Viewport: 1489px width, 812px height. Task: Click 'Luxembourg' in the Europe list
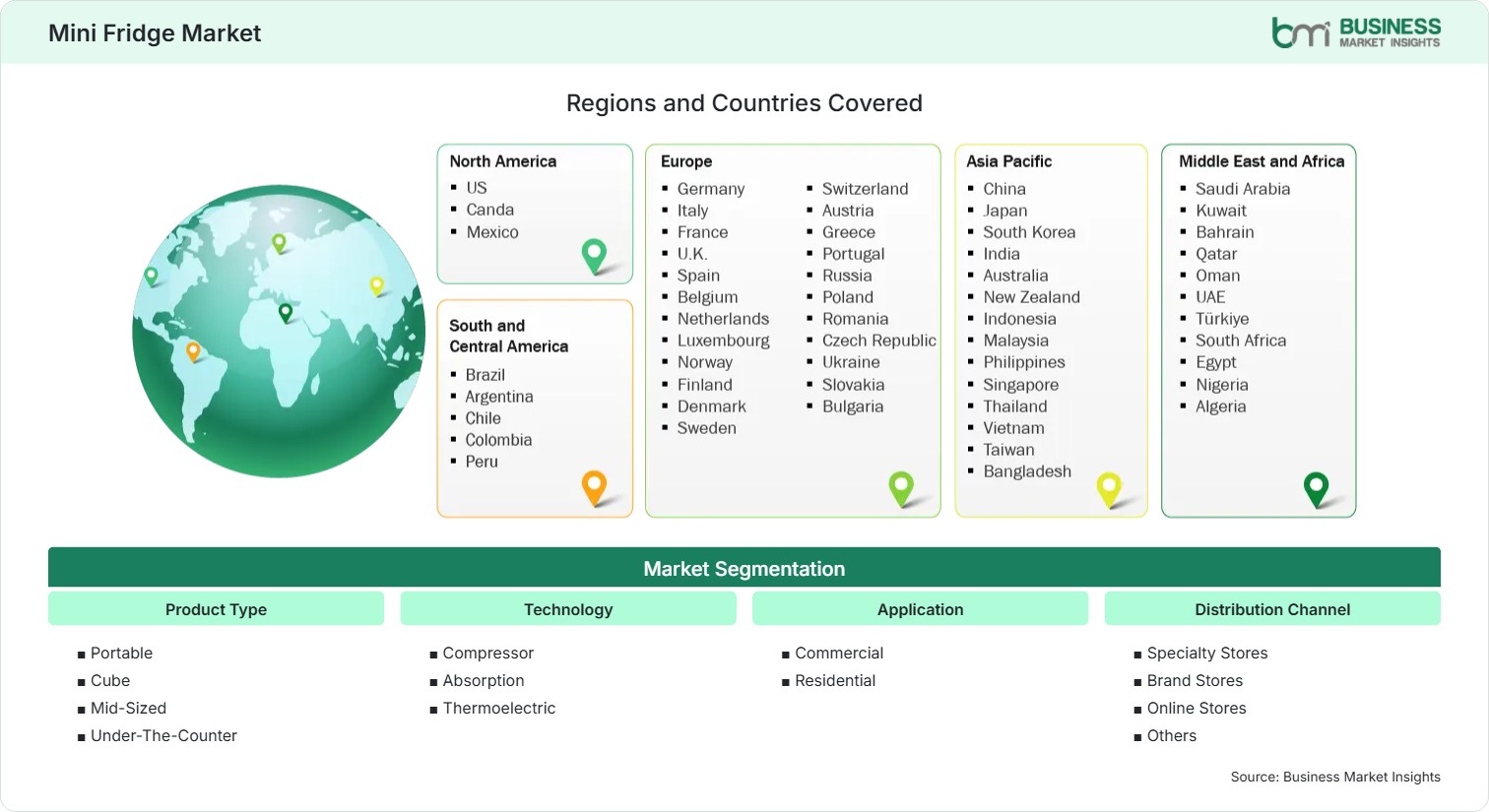pos(724,341)
